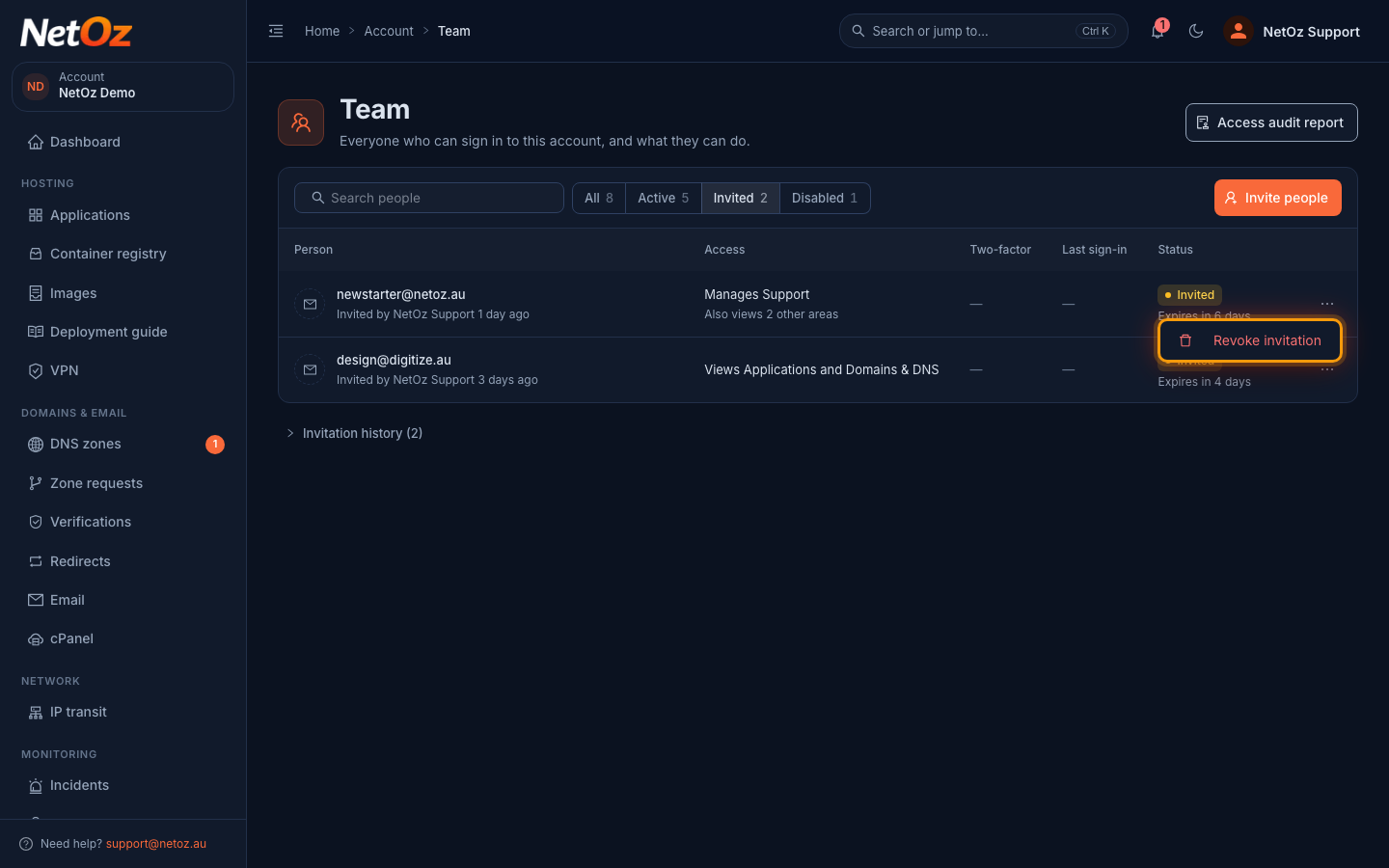Open cPanel from sidebar
The height and width of the screenshot is (868, 1389).
123,638
